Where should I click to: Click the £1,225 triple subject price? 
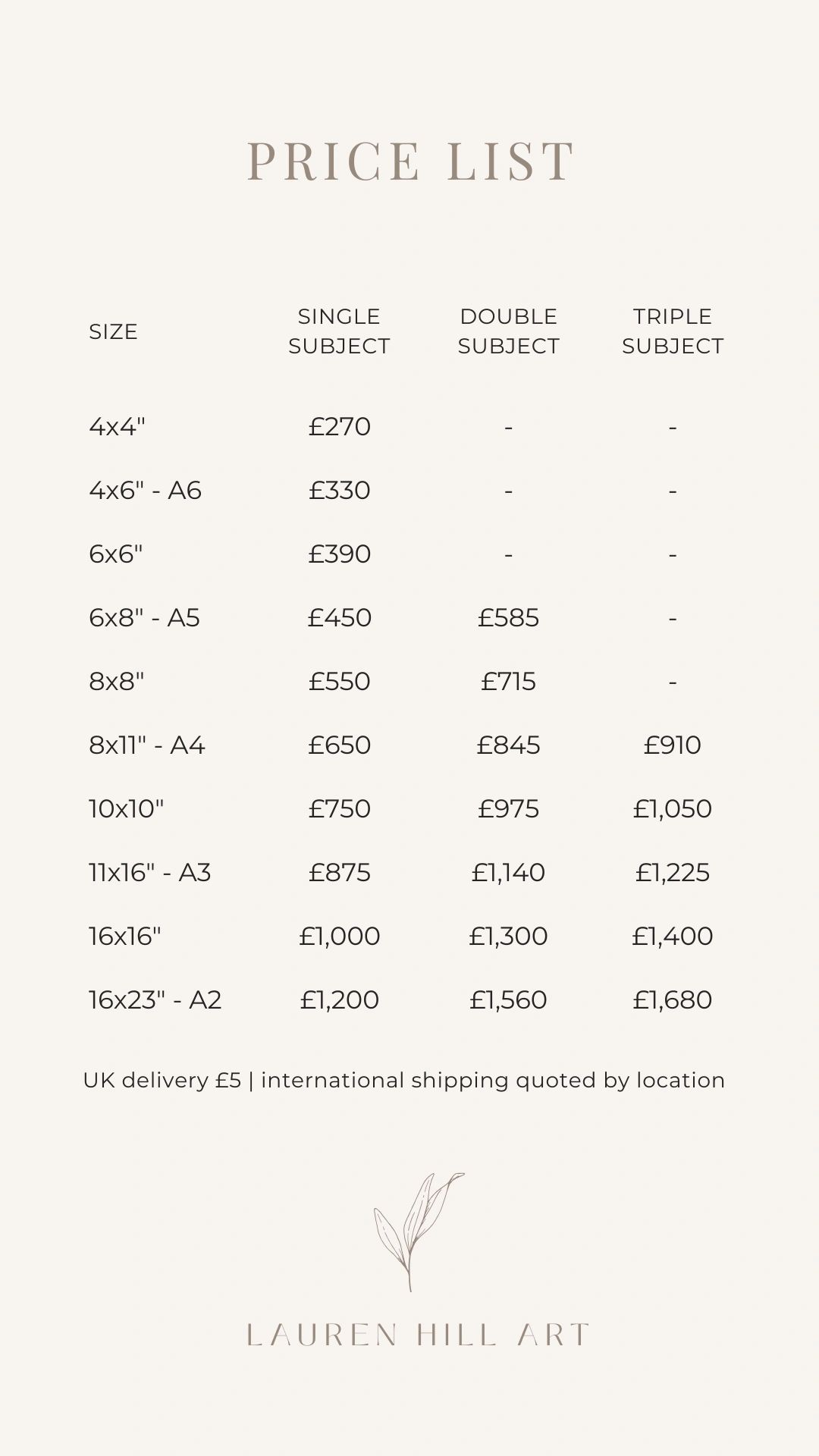pyautogui.click(x=673, y=872)
